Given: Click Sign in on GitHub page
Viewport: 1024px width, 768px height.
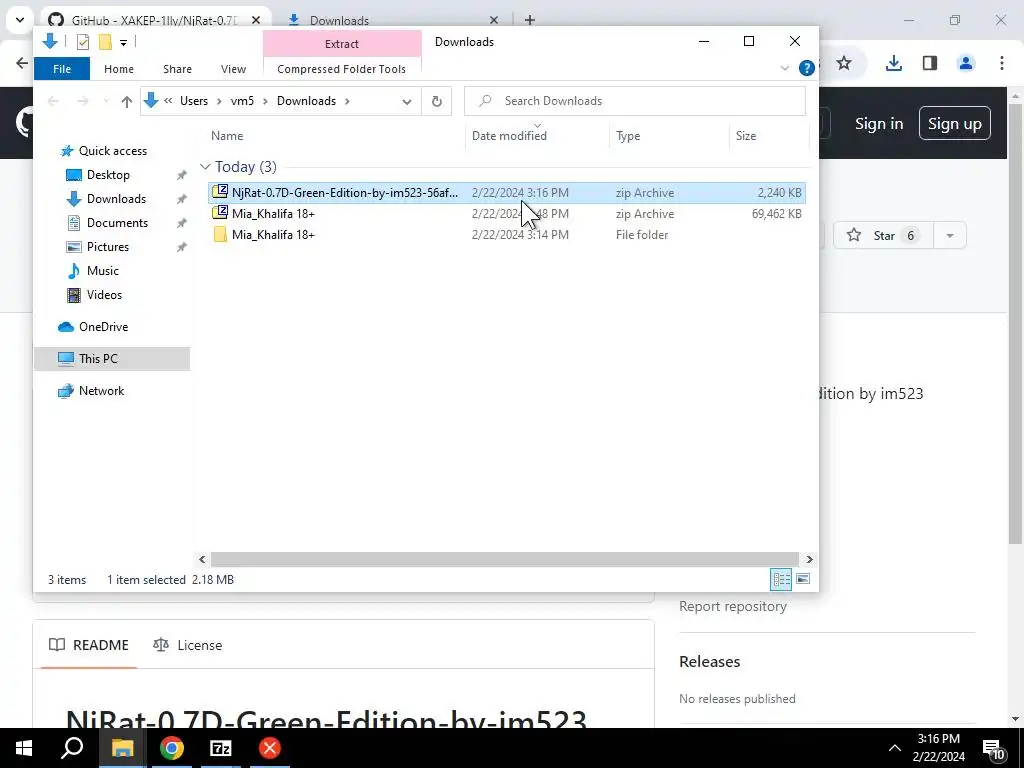Looking at the screenshot, I should (x=879, y=123).
